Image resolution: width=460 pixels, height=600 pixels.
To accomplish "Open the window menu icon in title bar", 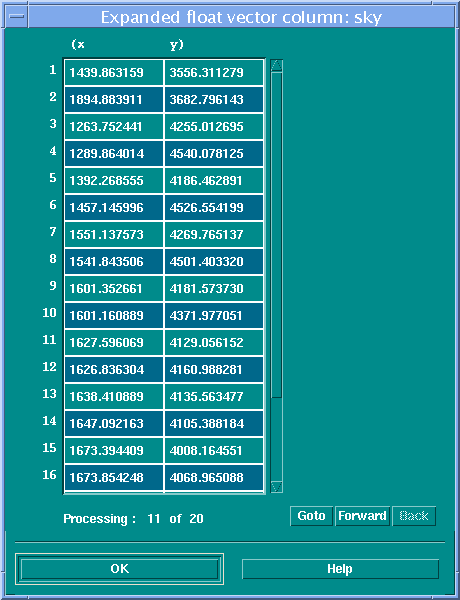I will 17,17.
